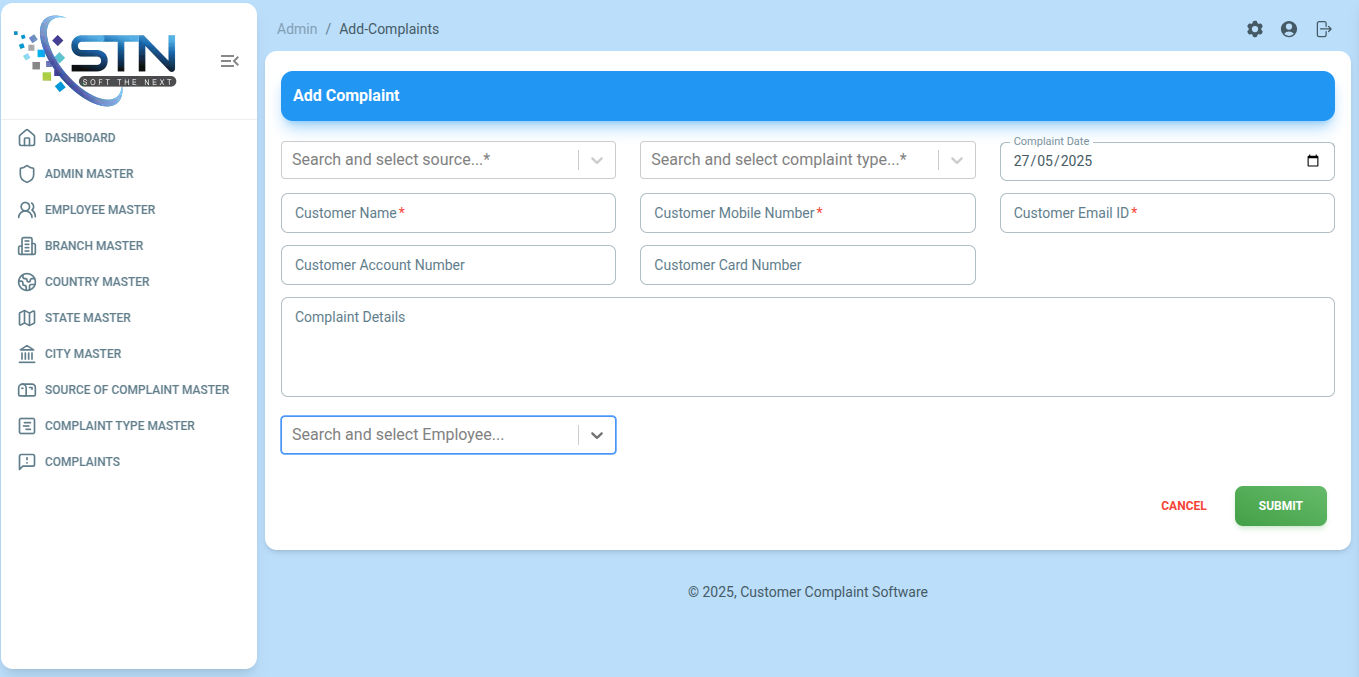Open Employee Master menu item

tap(100, 210)
